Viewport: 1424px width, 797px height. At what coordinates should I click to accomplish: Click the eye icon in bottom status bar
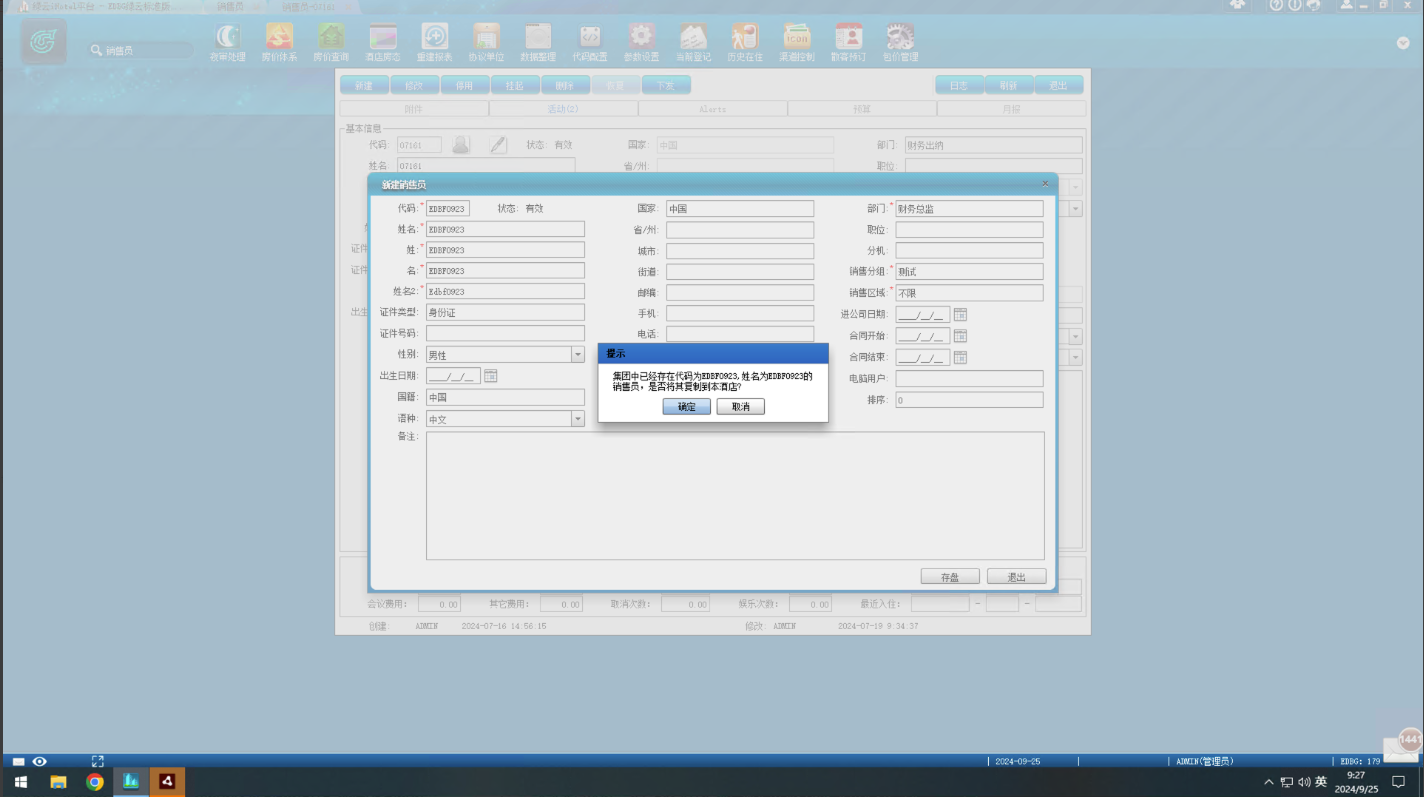tap(39, 761)
